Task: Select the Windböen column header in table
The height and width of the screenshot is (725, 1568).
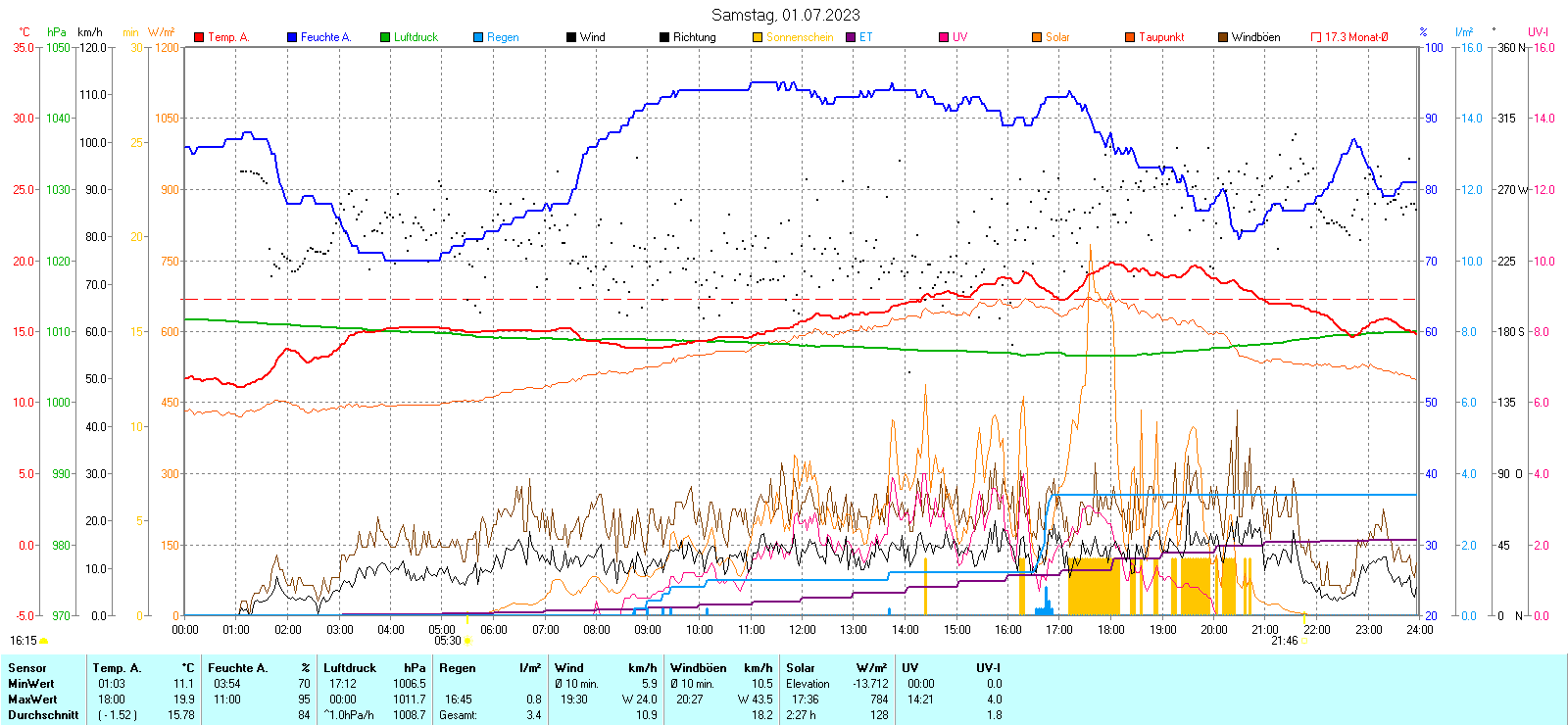Action: pos(699,668)
